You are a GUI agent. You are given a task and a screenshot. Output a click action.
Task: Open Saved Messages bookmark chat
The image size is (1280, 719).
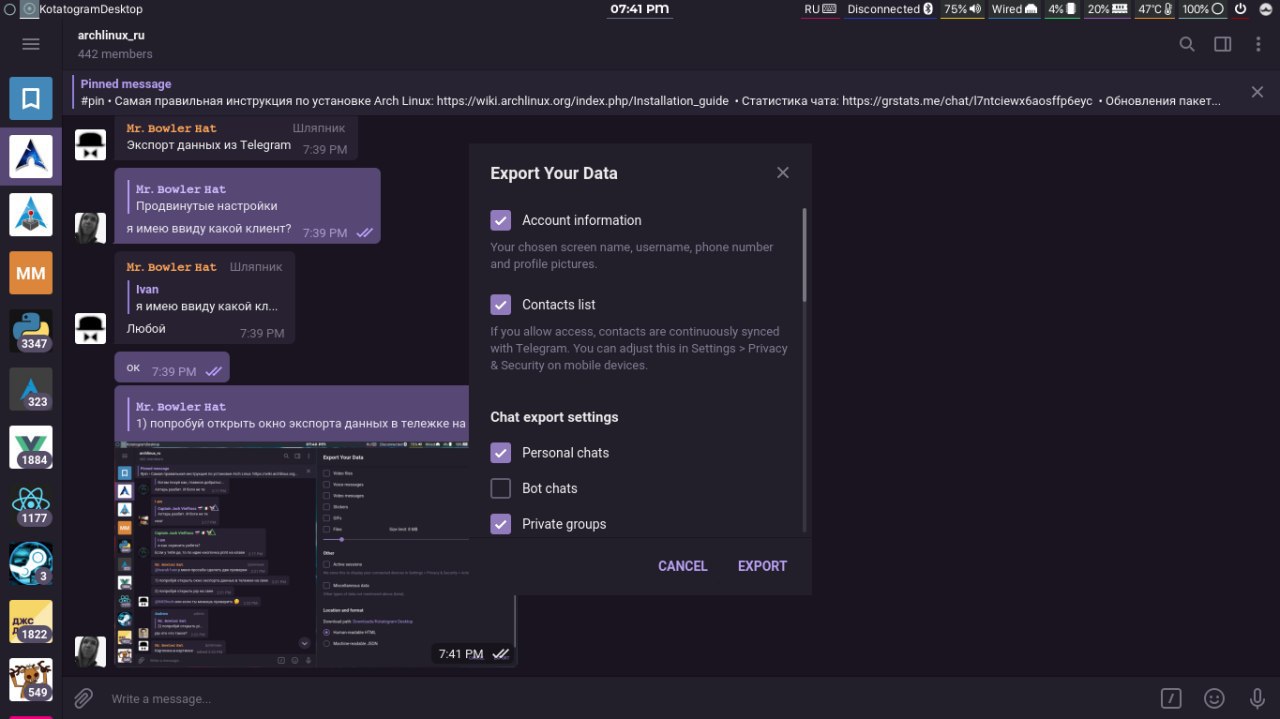pyautogui.click(x=31, y=98)
